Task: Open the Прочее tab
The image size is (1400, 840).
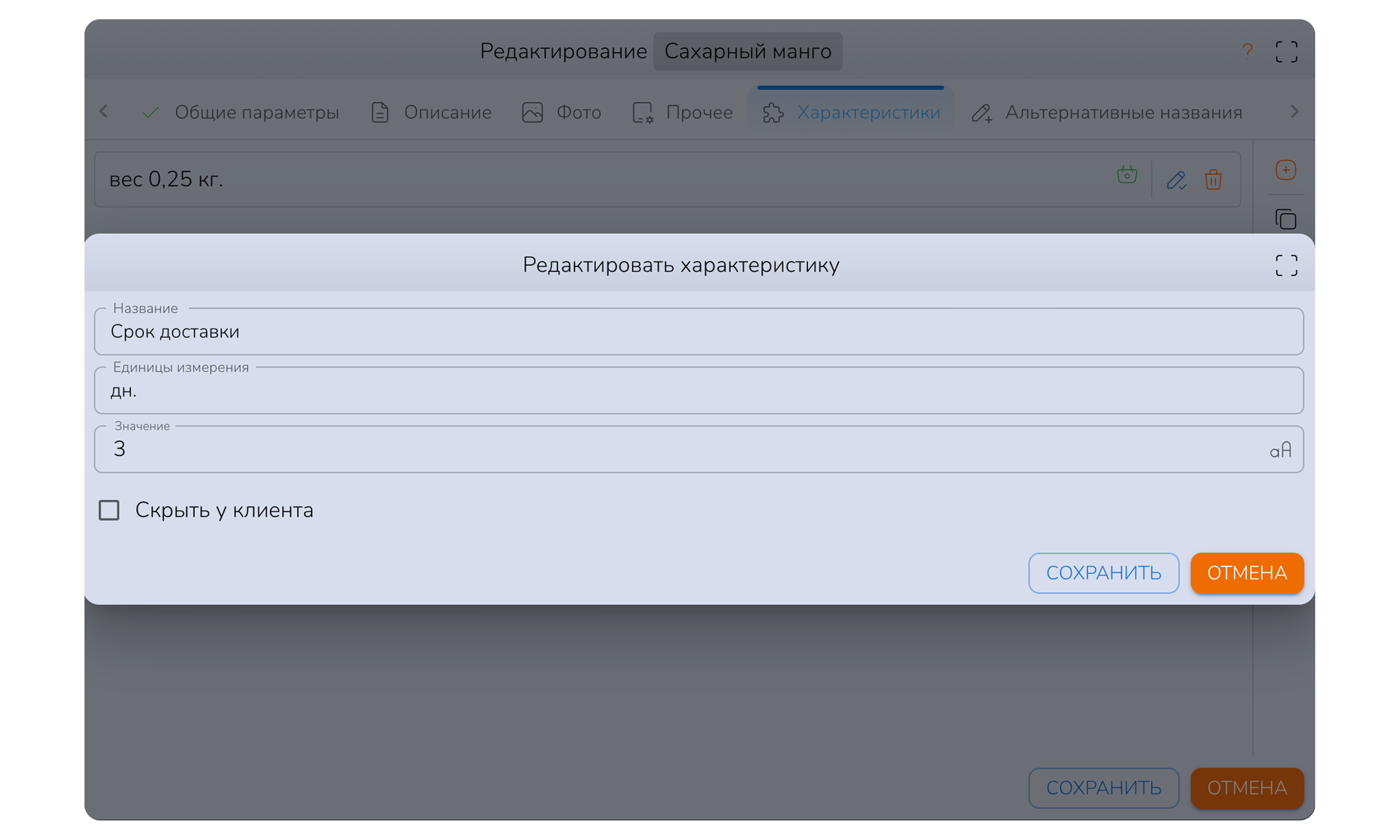Action: [682, 112]
